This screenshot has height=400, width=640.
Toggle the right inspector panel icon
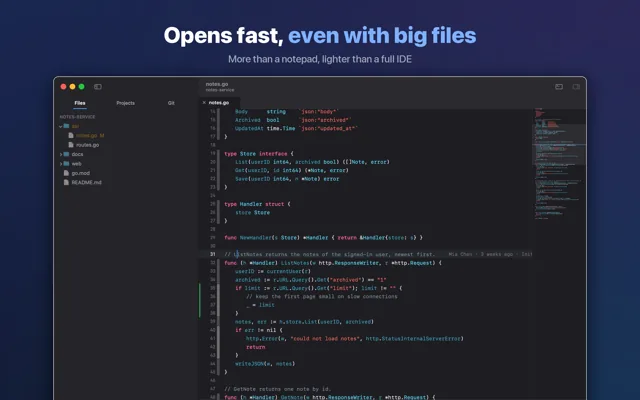tap(576, 87)
